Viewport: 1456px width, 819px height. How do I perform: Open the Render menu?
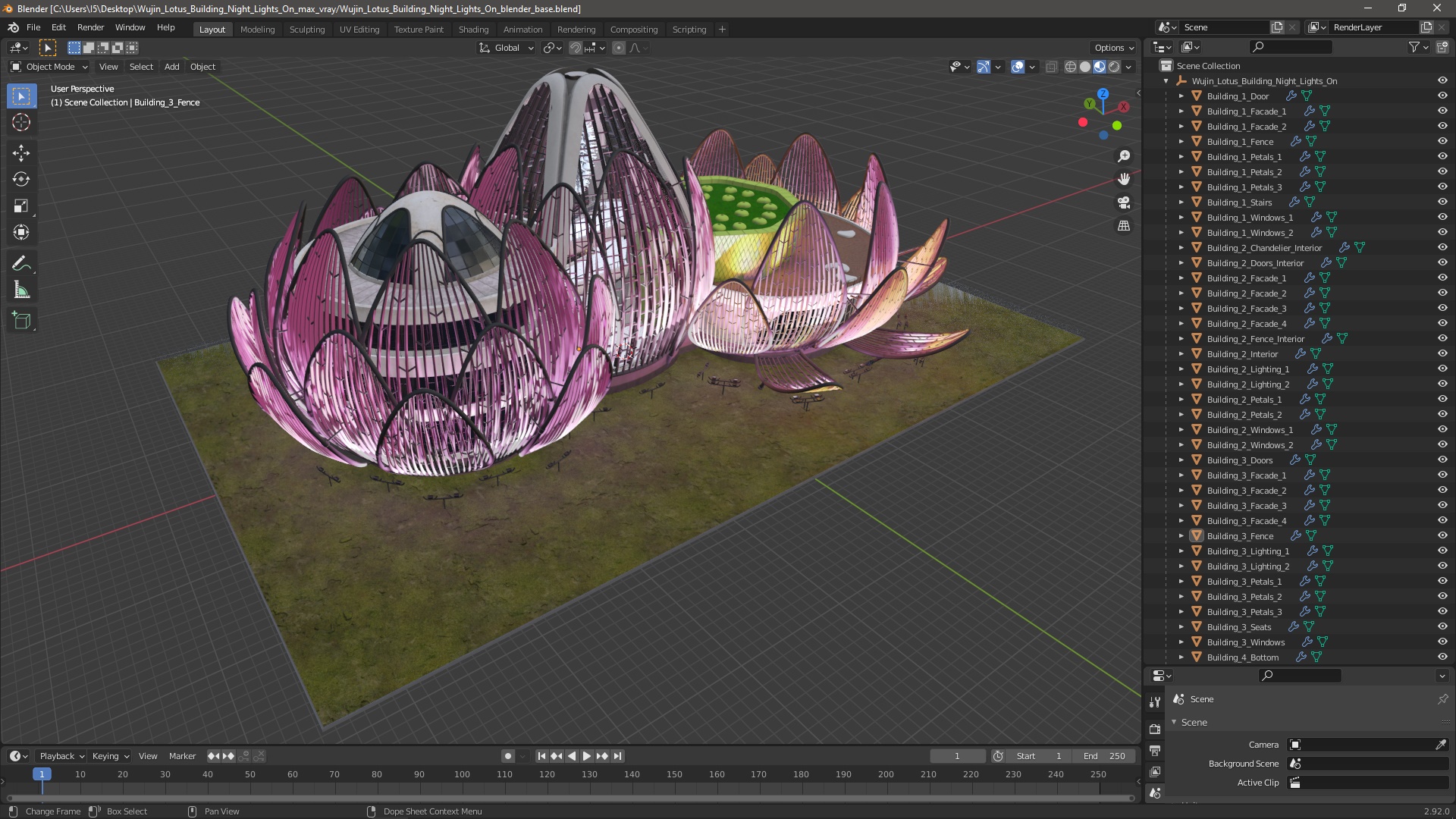90,27
